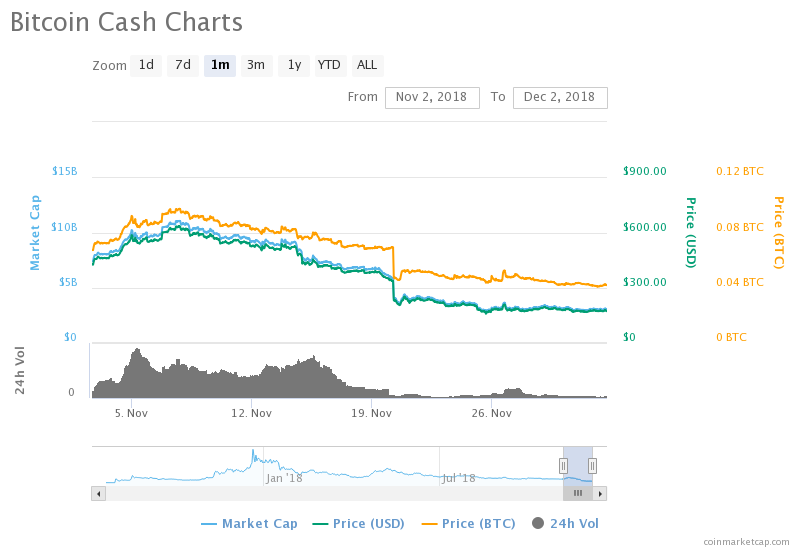Viewport: 800px width, 550px height.
Task: Click the From date field
Action: (x=432, y=97)
